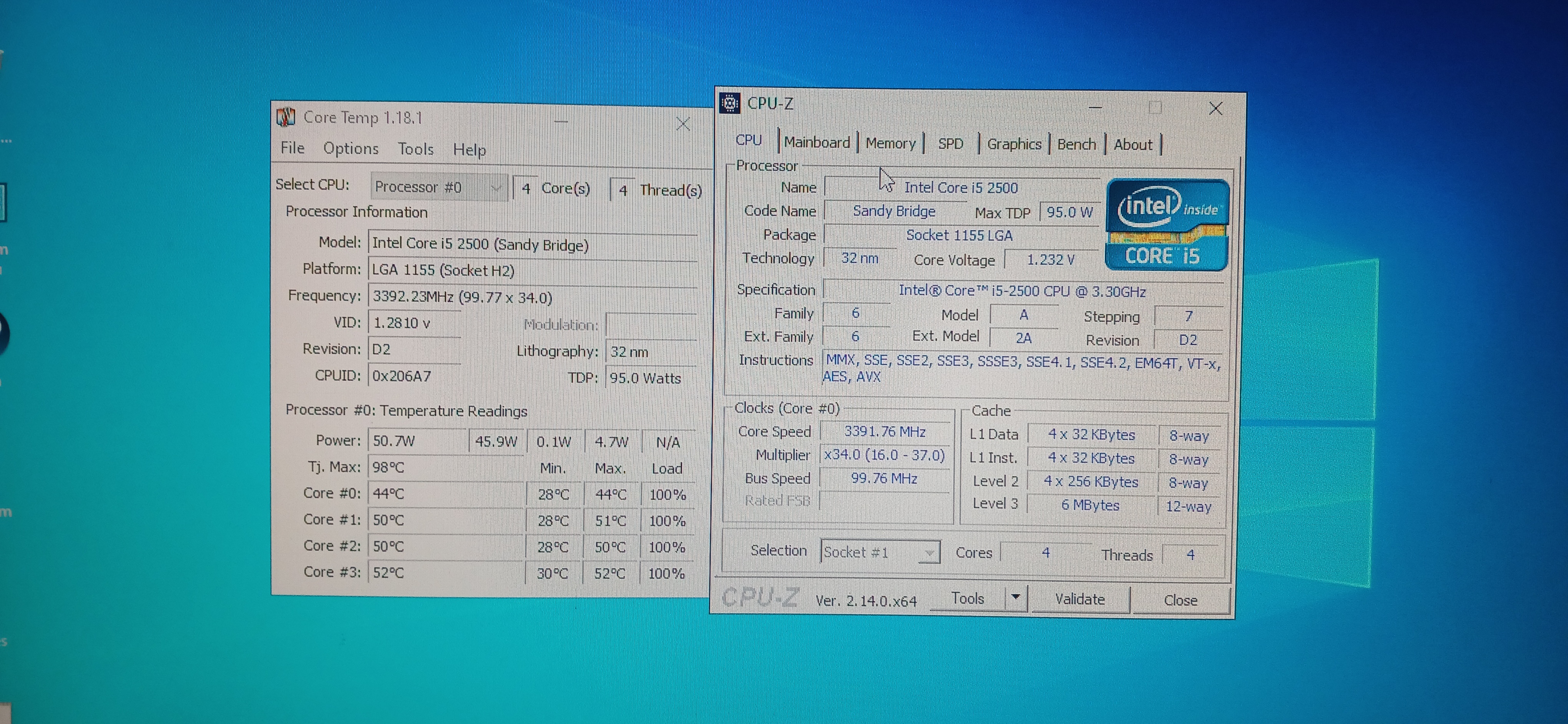Viewport: 1568px width, 724px height.
Task: Minimize the Core Temp window
Action: point(561,122)
